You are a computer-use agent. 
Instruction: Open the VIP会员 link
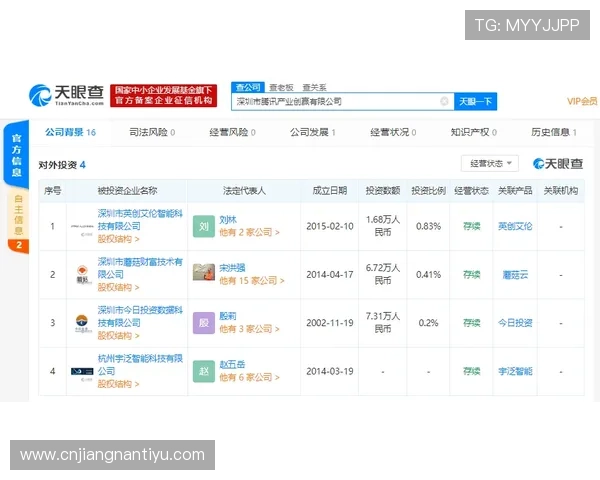tap(582, 101)
